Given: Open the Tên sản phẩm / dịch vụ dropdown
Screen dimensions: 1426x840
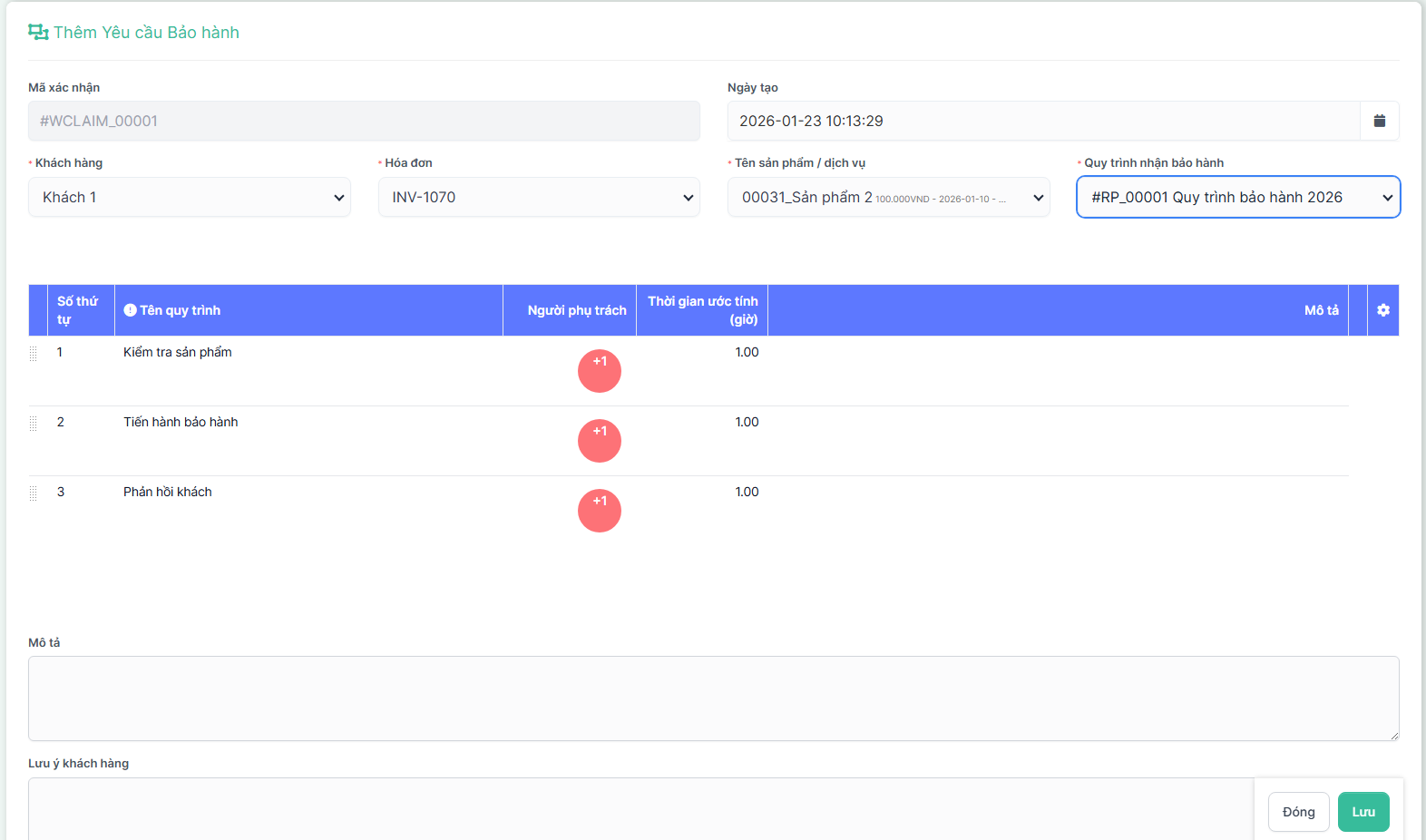Looking at the screenshot, I should (x=888, y=197).
